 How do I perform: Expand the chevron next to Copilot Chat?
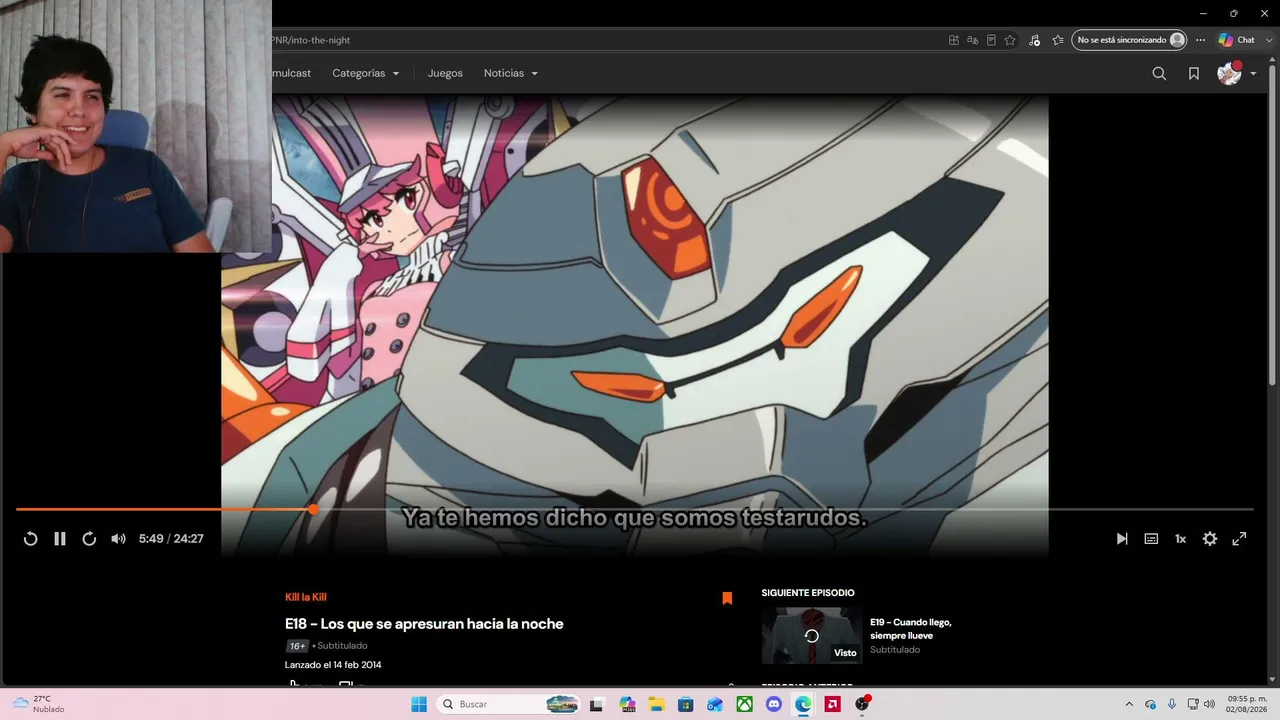click(x=1267, y=40)
